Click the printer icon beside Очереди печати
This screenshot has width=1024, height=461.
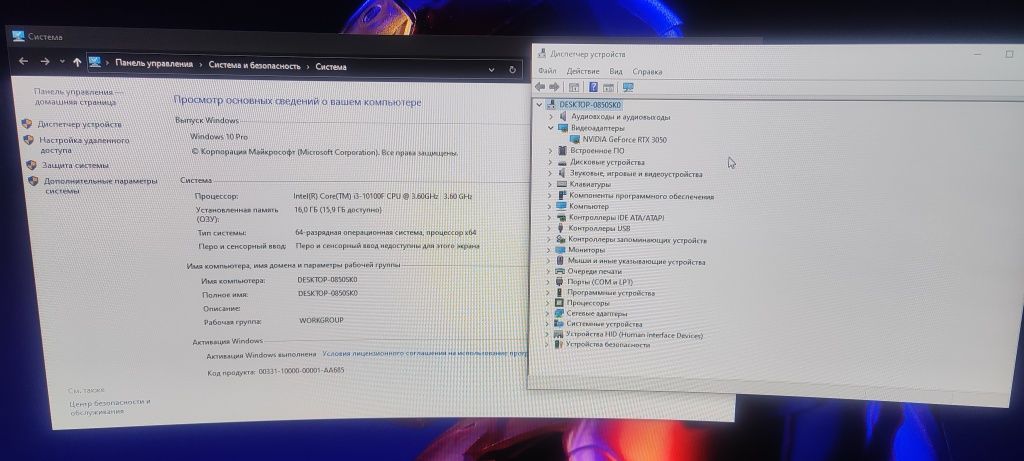point(560,271)
